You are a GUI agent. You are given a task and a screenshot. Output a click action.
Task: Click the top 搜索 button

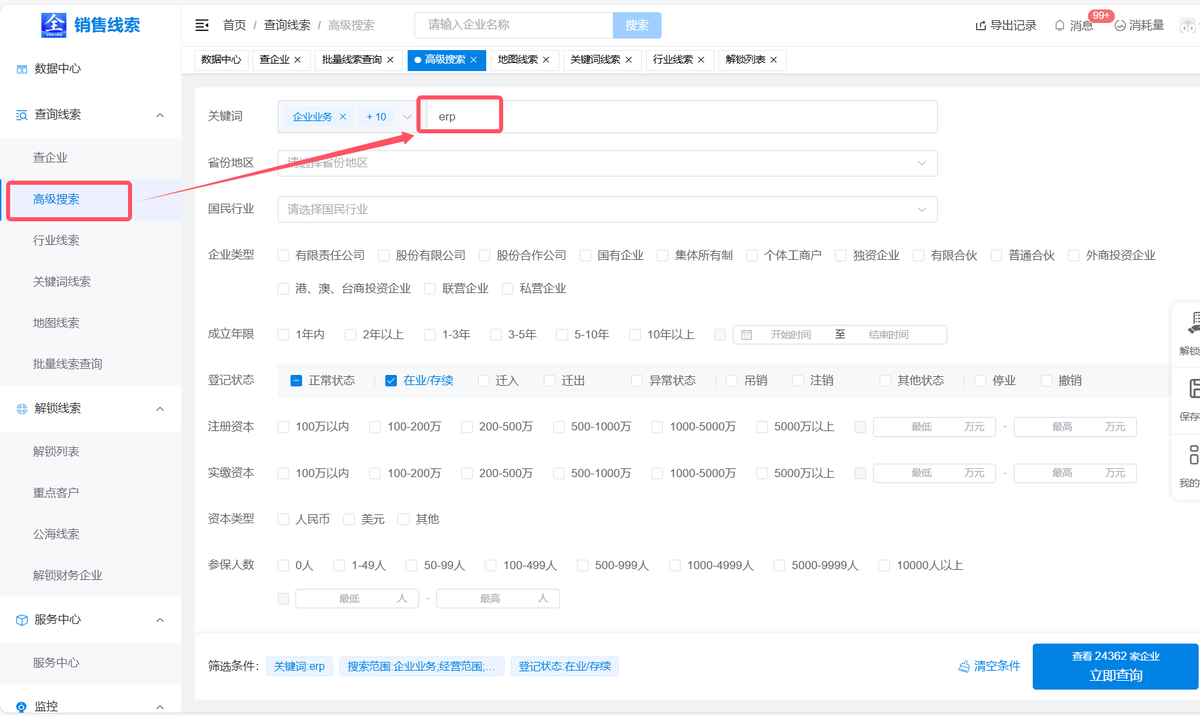[637, 25]
